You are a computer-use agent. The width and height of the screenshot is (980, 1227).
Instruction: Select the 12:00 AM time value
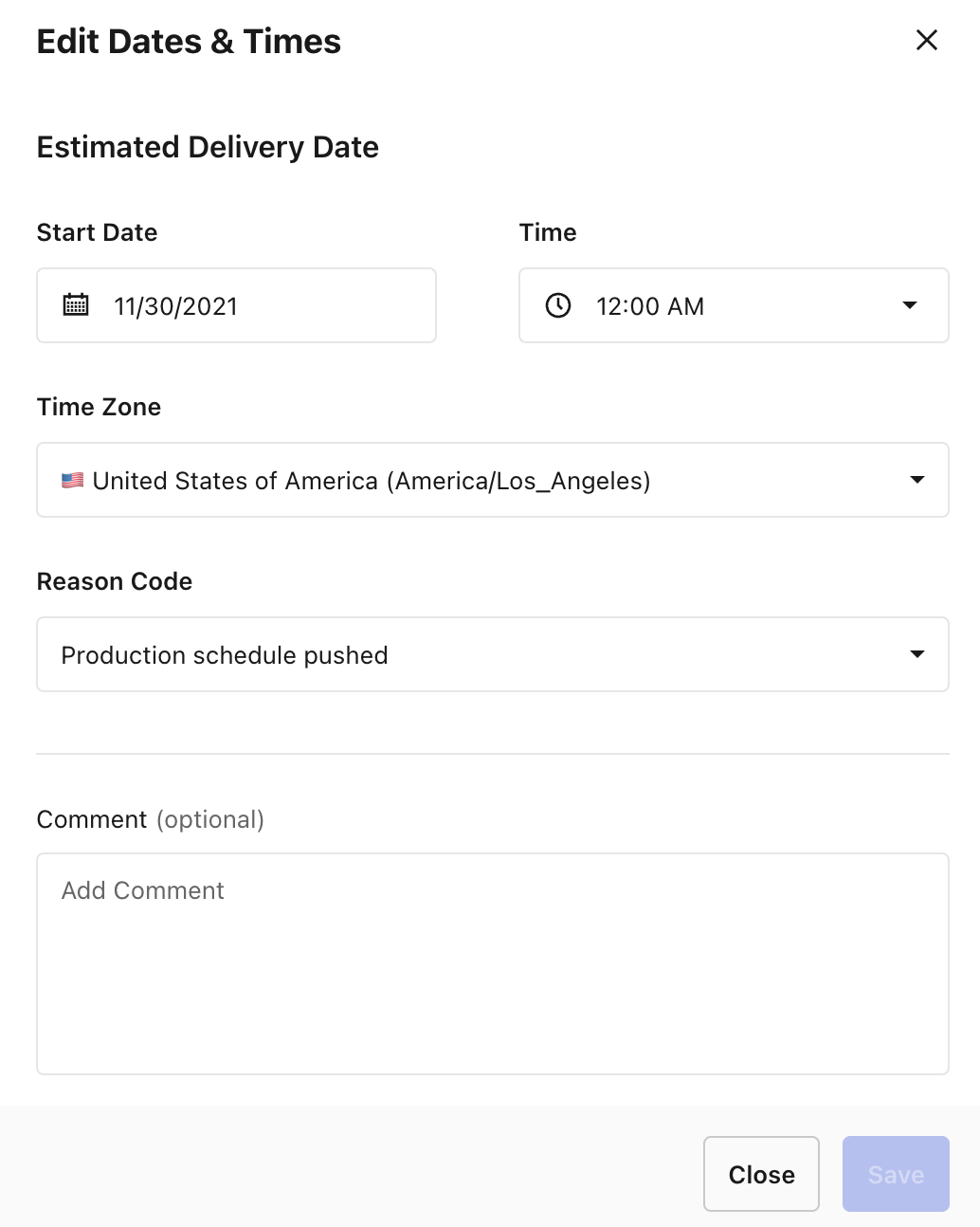(x=650, y=306)
